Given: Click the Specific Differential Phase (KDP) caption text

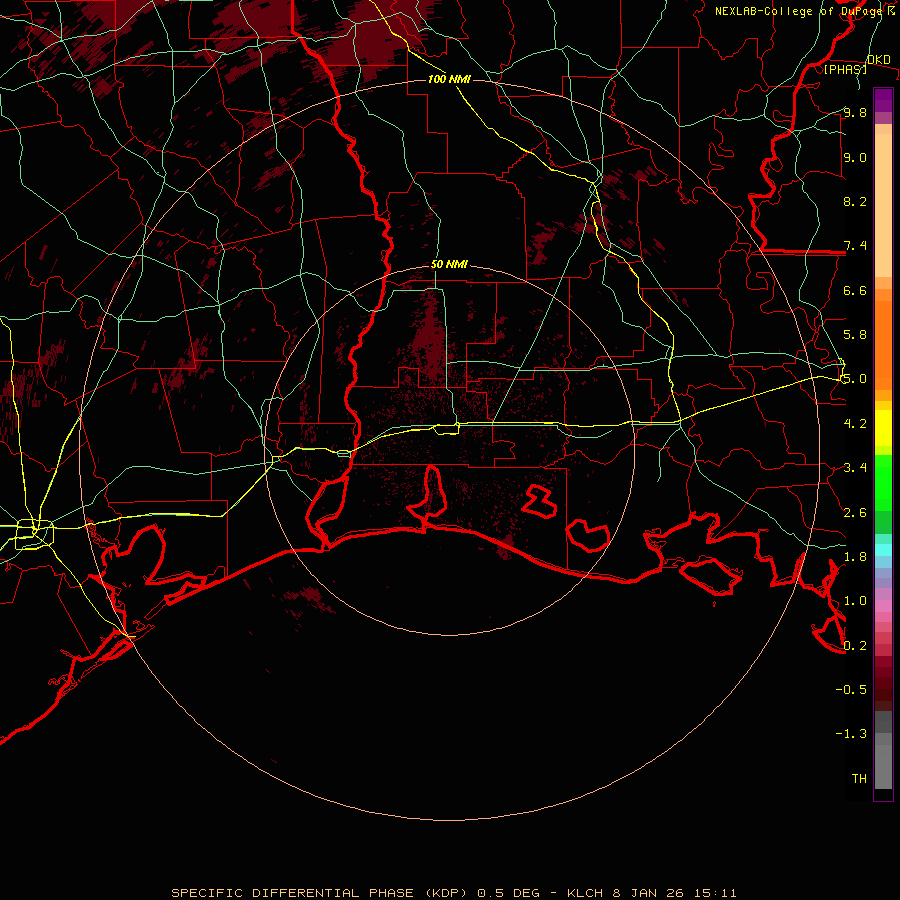Looking at the screenshot, I should [321, 893].
